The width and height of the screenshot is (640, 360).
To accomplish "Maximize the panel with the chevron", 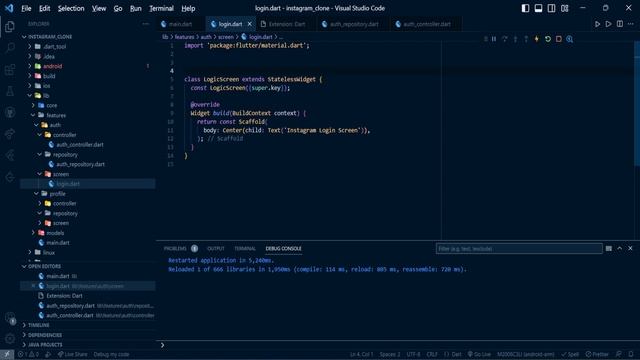I will (620, 248).
